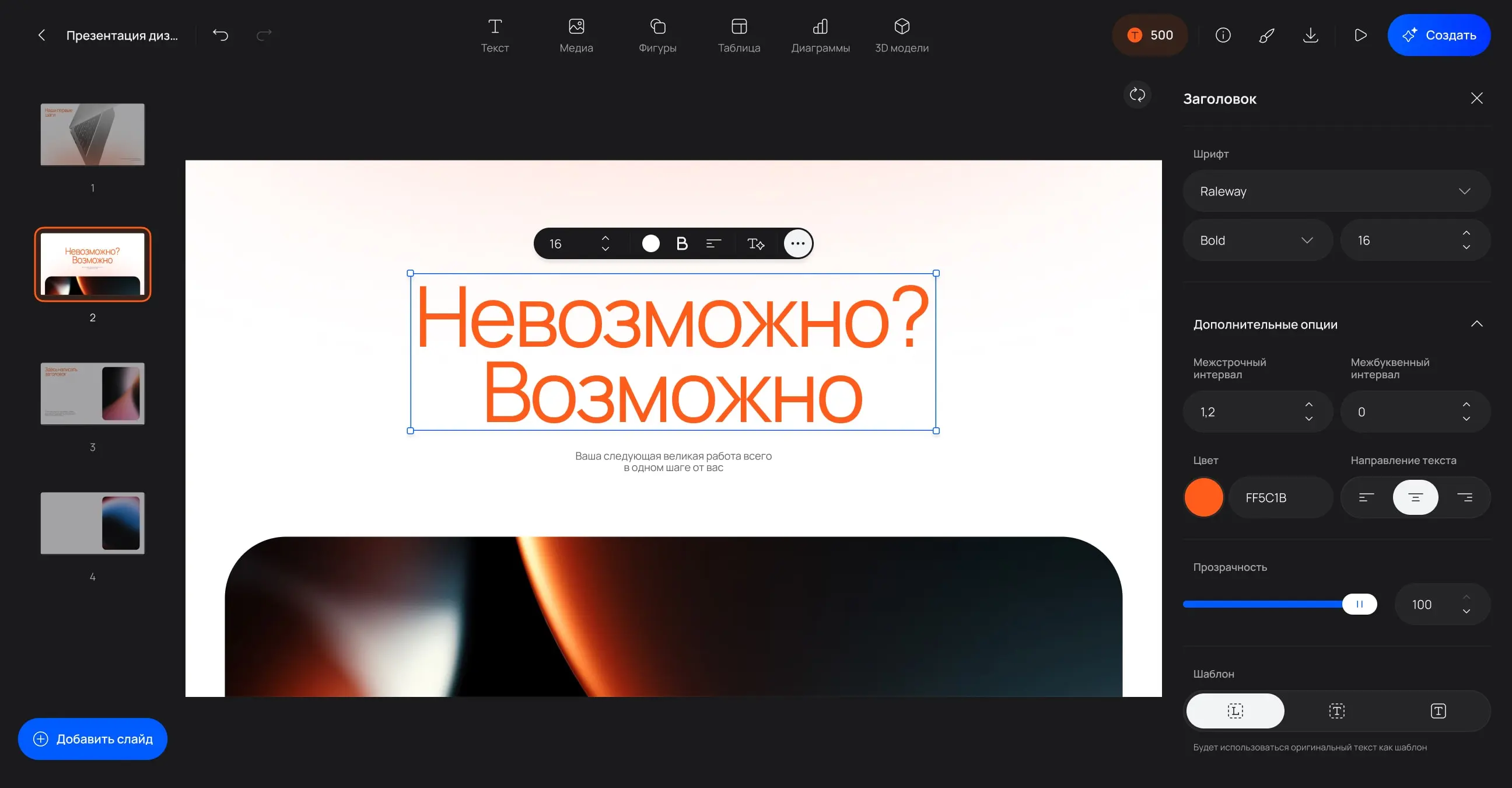Insert media using the Медиа icon
1512x788 pixels.
coord(576,34)
